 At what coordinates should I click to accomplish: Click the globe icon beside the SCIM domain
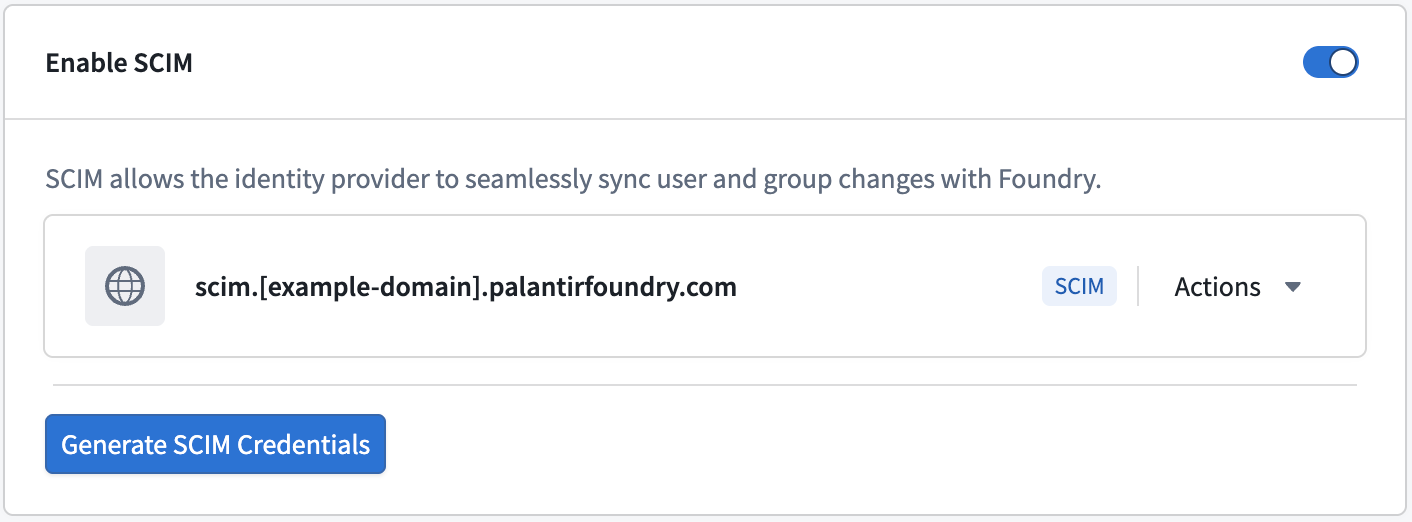(125, 286)
